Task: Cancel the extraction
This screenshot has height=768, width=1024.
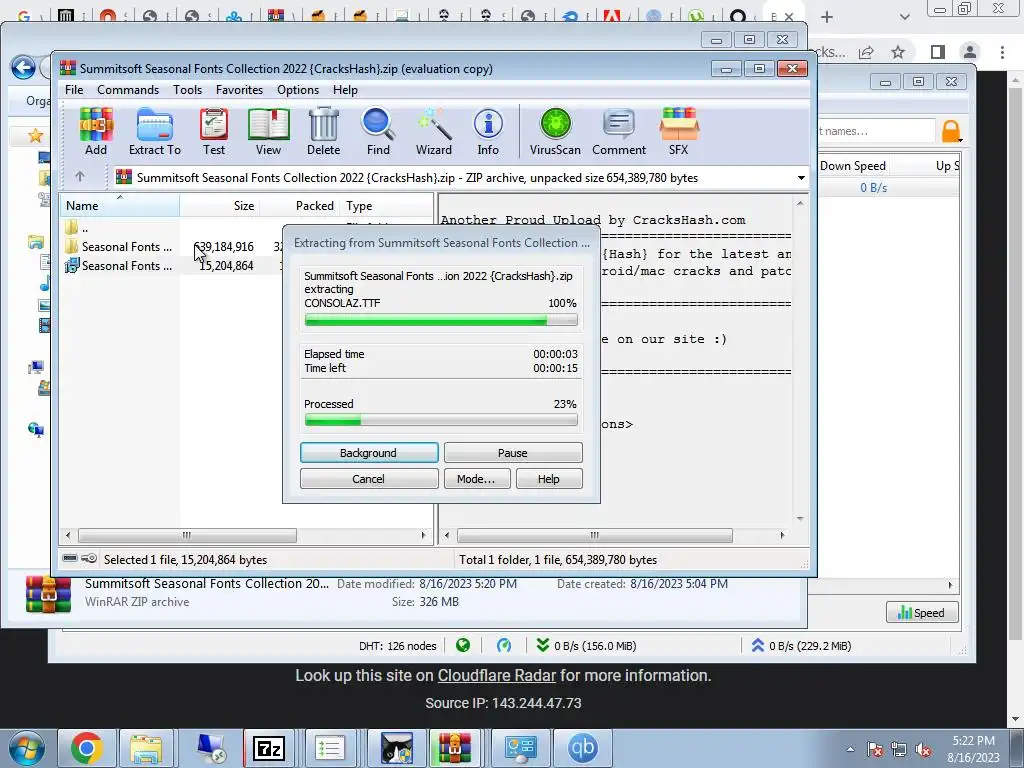Action: (369, 479)
